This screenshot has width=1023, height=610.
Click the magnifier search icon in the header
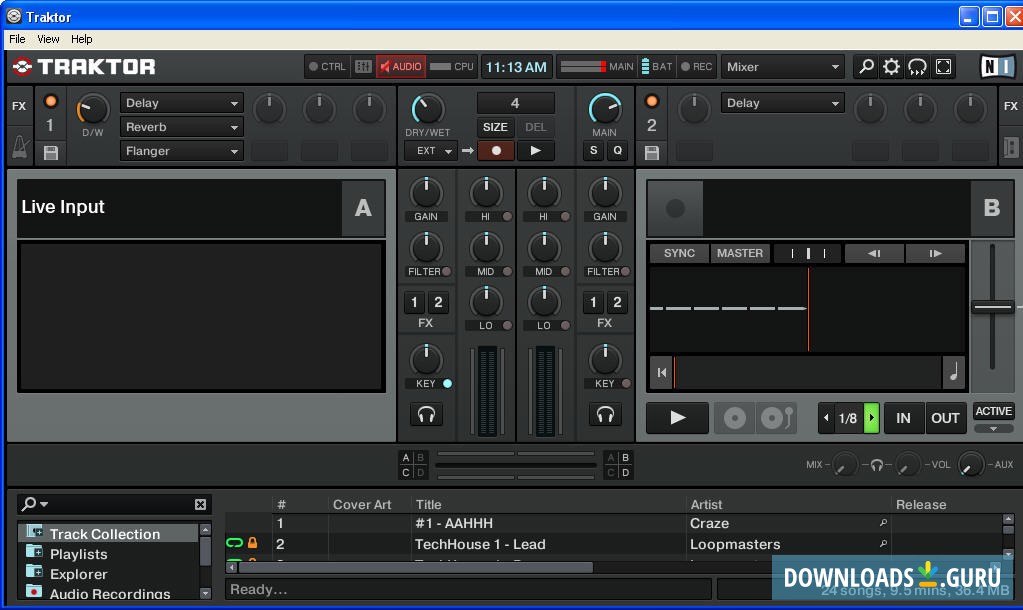[x=865, y=66]
